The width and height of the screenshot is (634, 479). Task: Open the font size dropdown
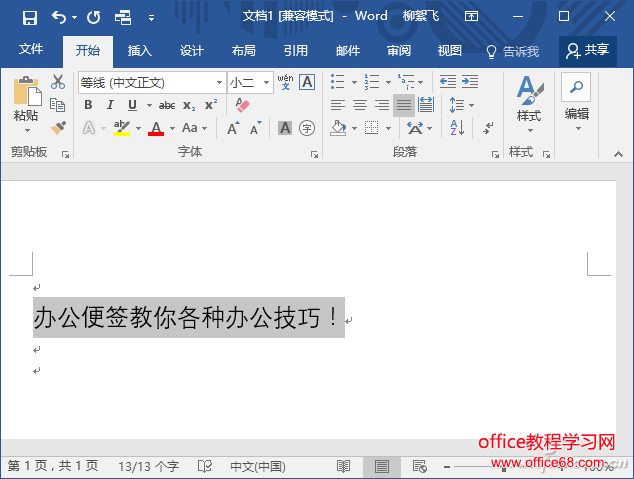tap(266, 82)
